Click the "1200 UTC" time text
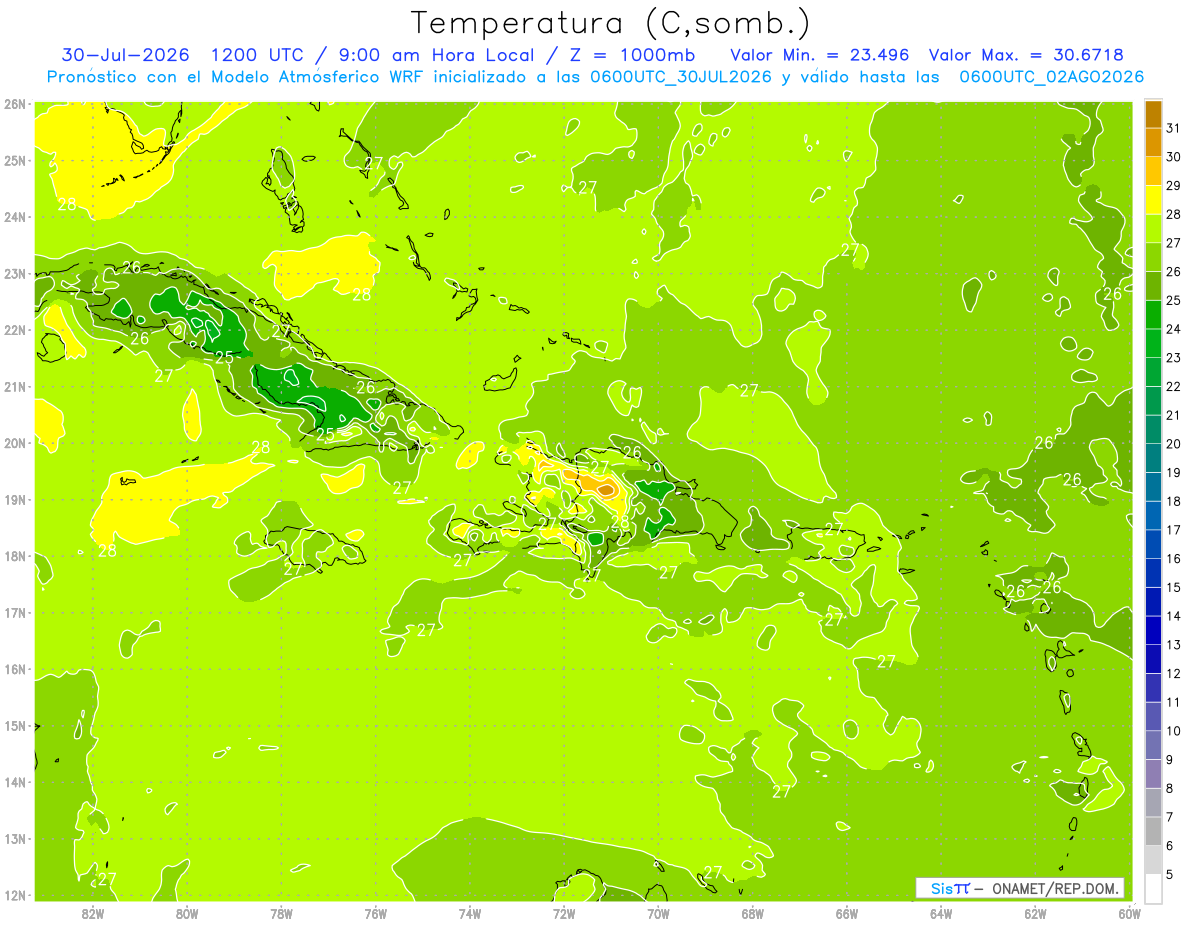1200x927 pixels. (x=260, y=54)
